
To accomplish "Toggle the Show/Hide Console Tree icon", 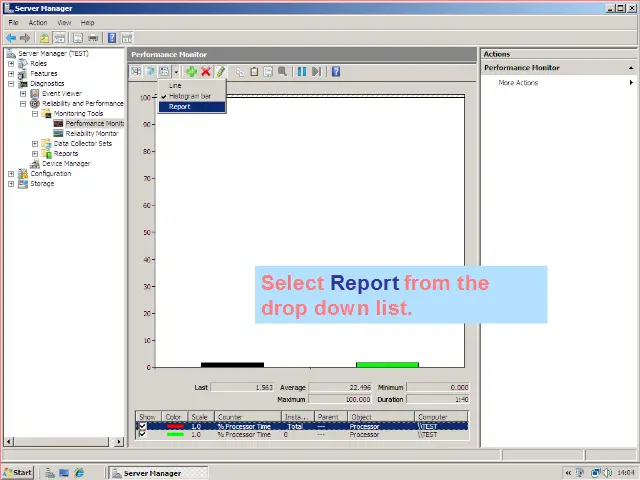I will (60, 38).
